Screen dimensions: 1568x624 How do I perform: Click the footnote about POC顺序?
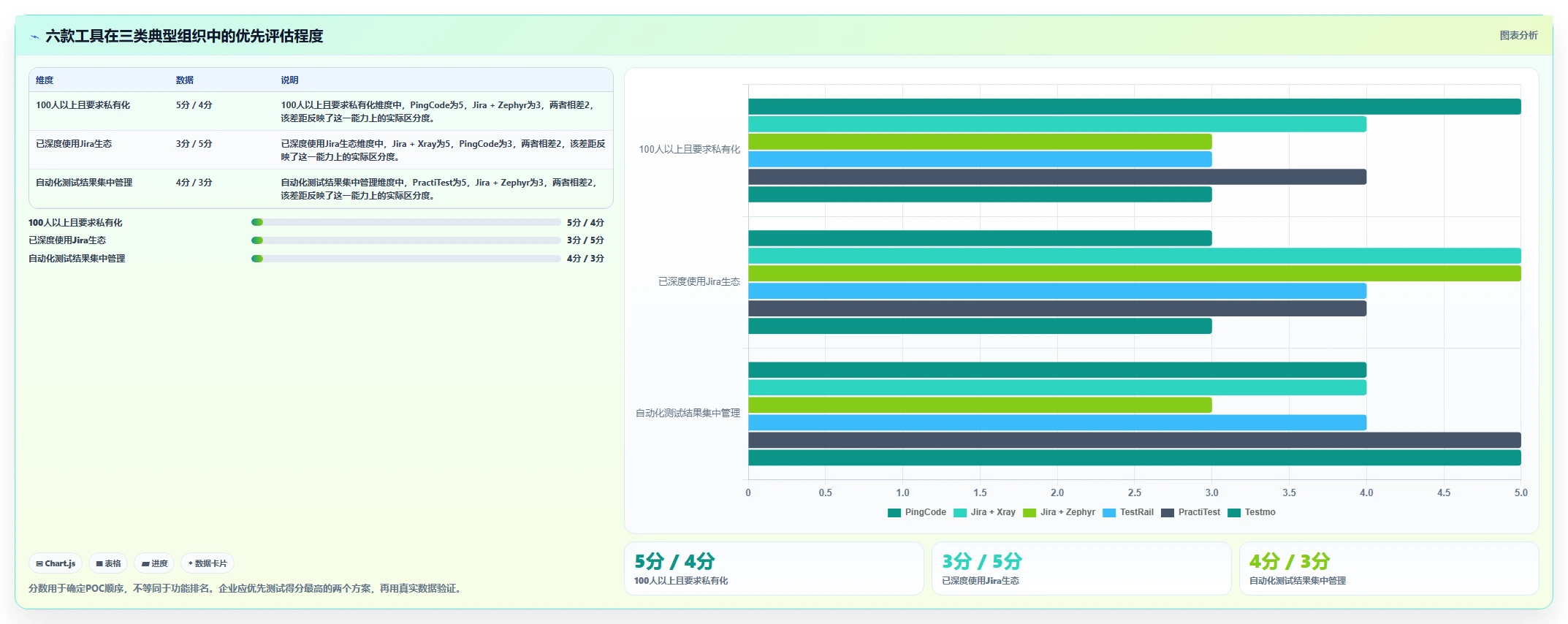pyautogui.click(x=246, y=588)
